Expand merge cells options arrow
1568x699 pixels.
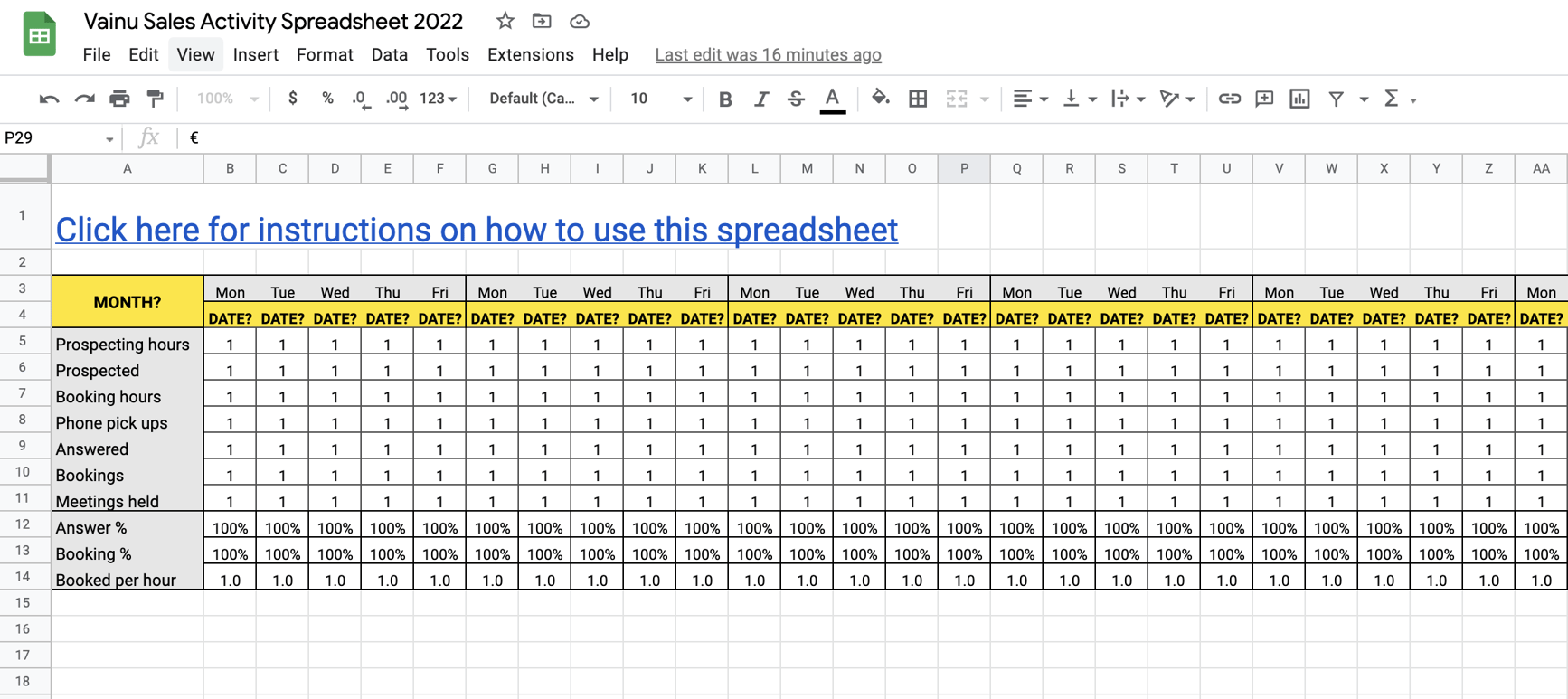985,99
